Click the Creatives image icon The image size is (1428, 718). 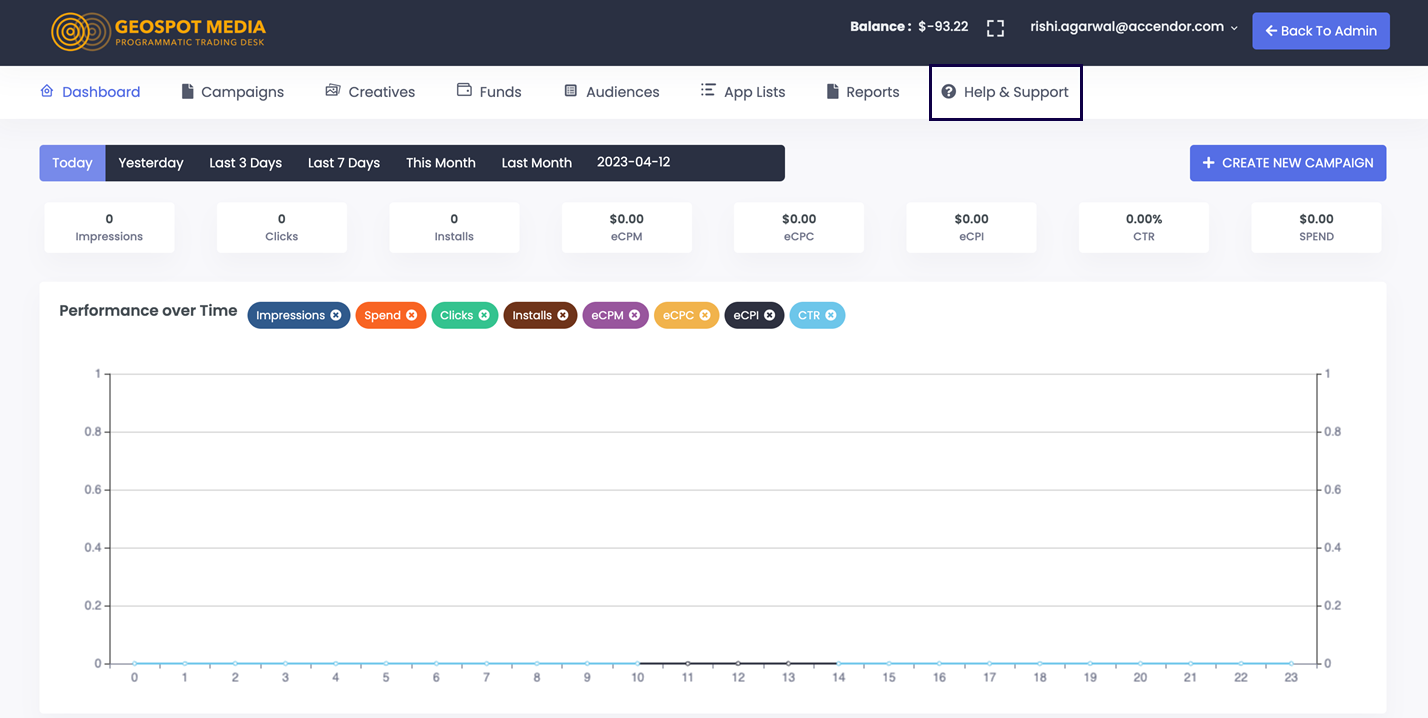pyautogui.click(x=333, y=91)
